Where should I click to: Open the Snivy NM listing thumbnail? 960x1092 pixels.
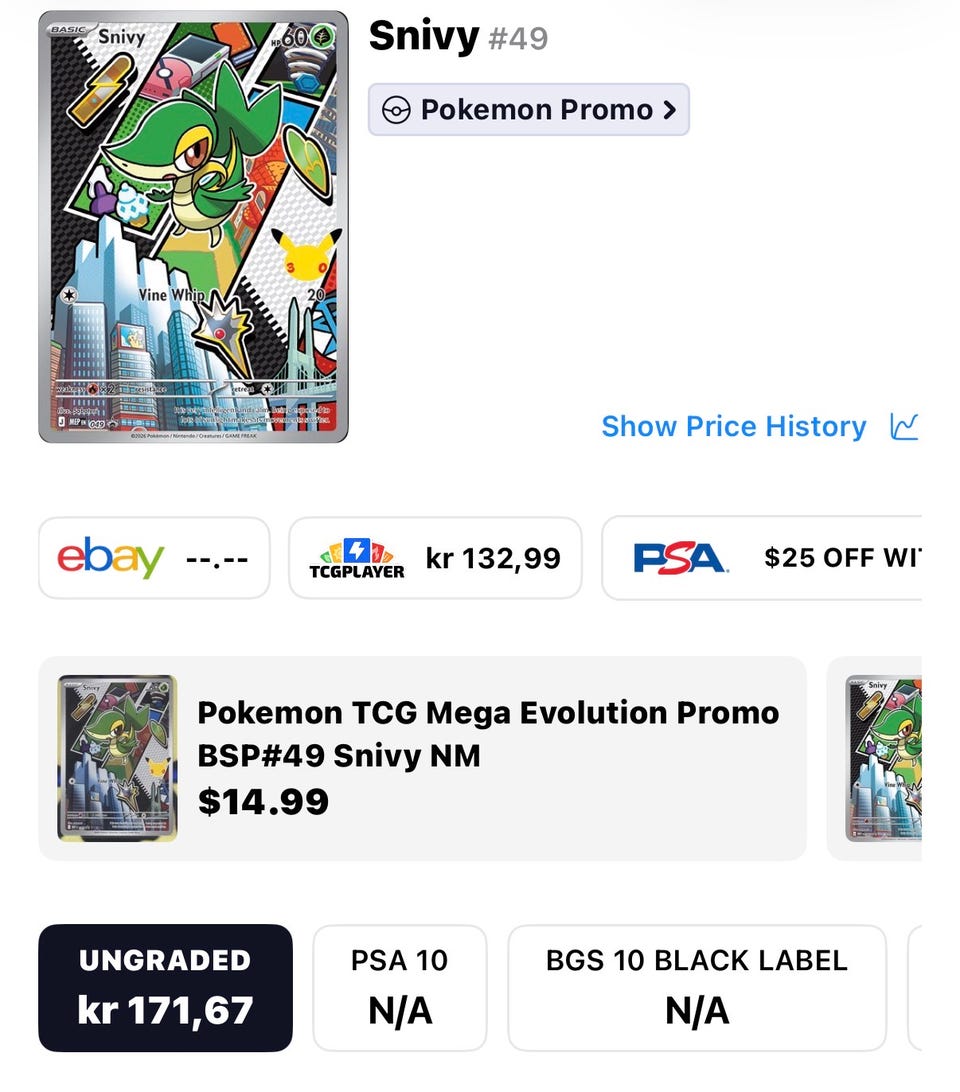point(117,758)
